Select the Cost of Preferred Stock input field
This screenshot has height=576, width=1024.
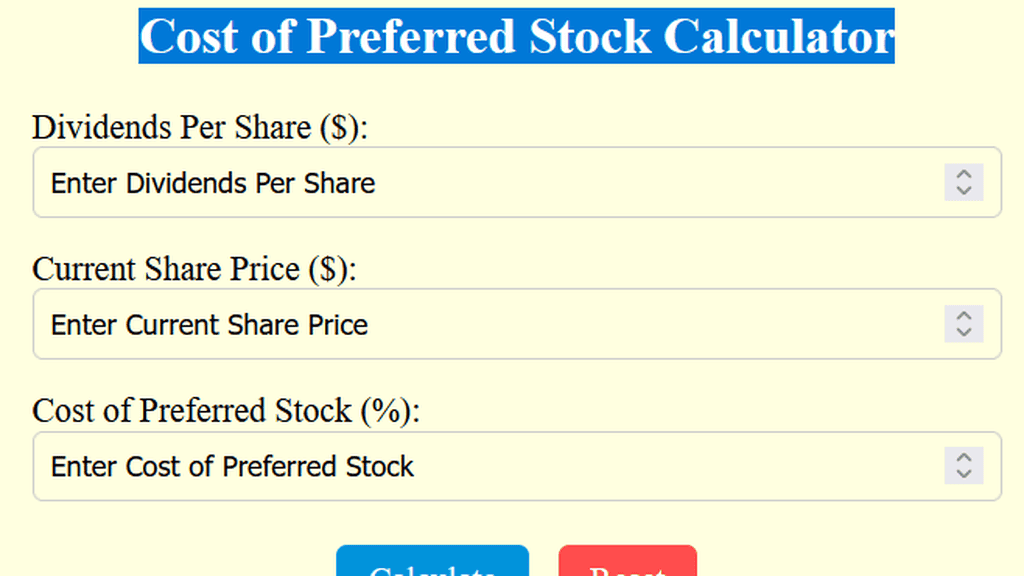[517, 466]
